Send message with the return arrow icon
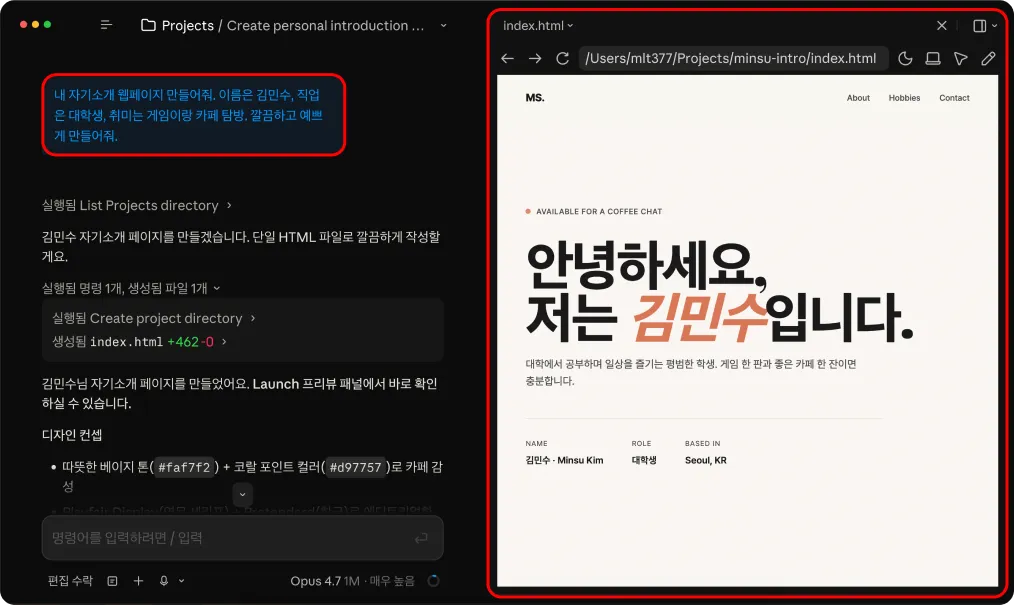Viewport: 1014px width, 605px height. click(x=421, y=538)
